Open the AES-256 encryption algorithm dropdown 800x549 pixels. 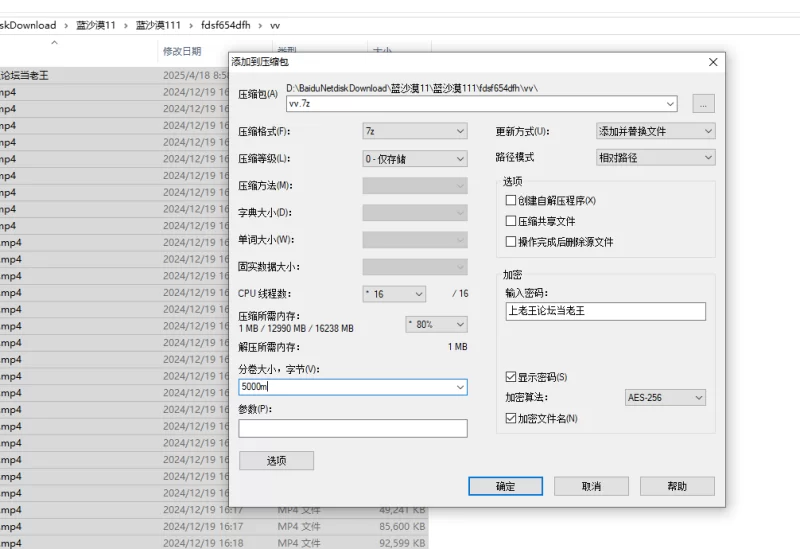click(x=665, y=398)
